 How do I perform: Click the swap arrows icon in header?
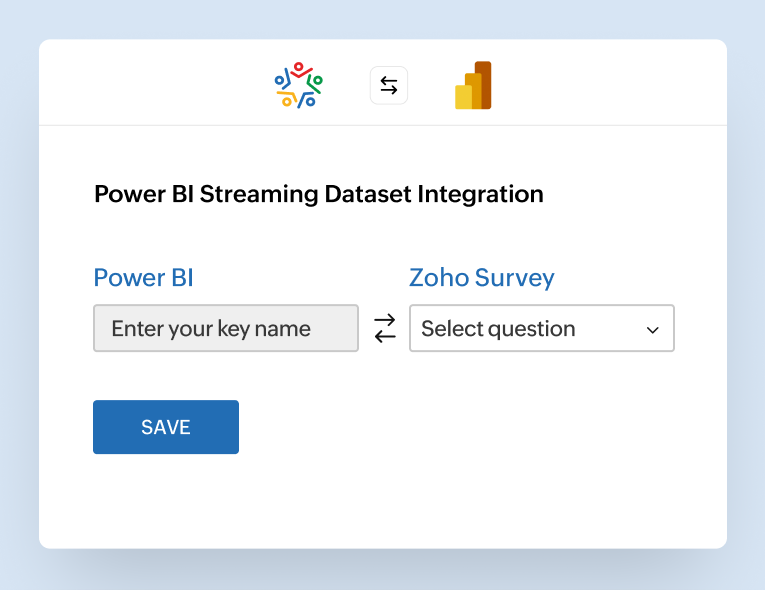(x=389, y=85)
